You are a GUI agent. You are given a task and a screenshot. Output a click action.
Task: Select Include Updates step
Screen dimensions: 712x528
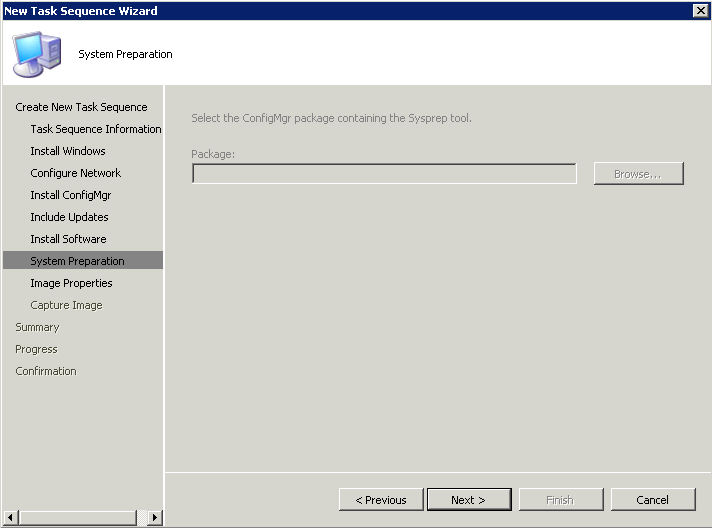click(69, 217)
